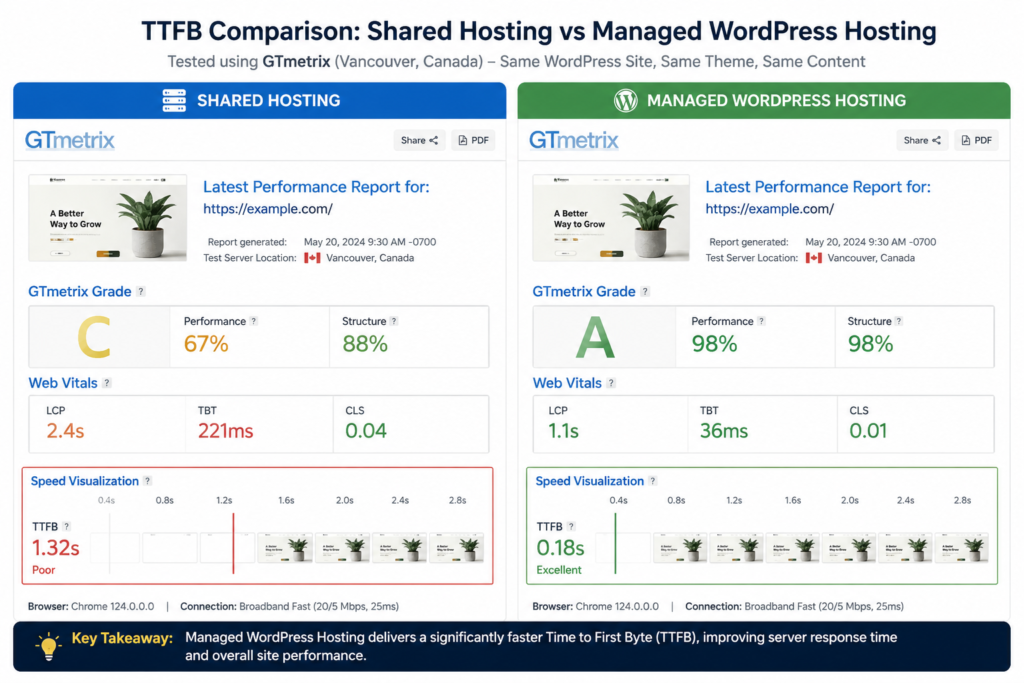Click Speed Visualization help icon, Managed WordPress
The height and width of the screenshot is (683, 1024).
[x=652, y=481]
